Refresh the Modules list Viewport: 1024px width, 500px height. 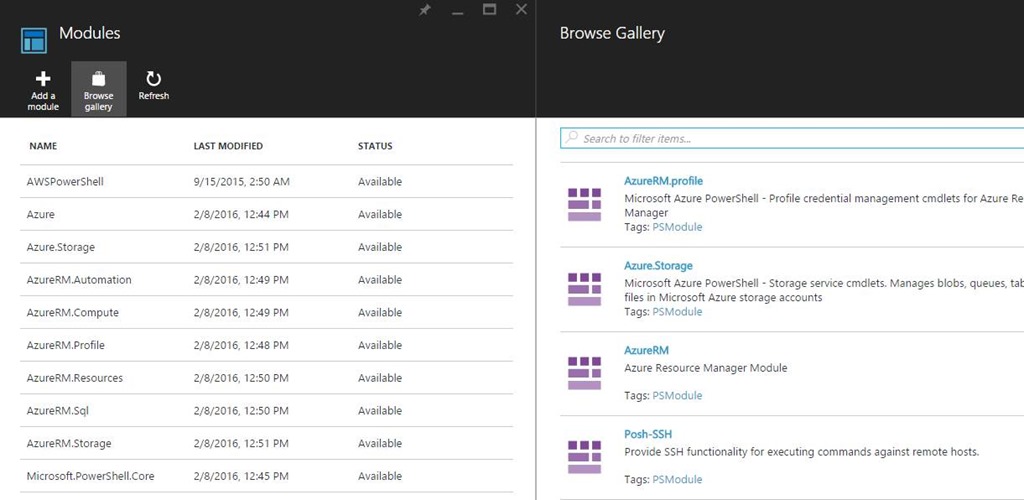tap(153, 86)
